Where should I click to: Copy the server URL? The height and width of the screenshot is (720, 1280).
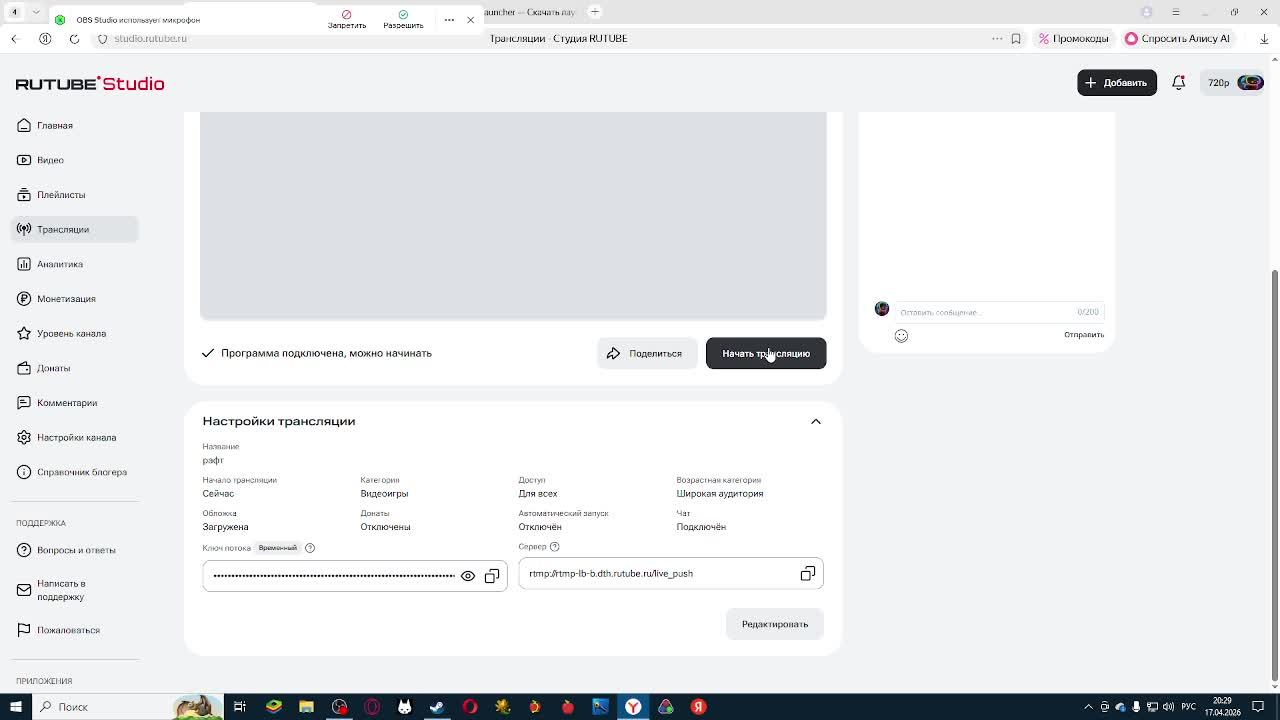click(808, 574)
